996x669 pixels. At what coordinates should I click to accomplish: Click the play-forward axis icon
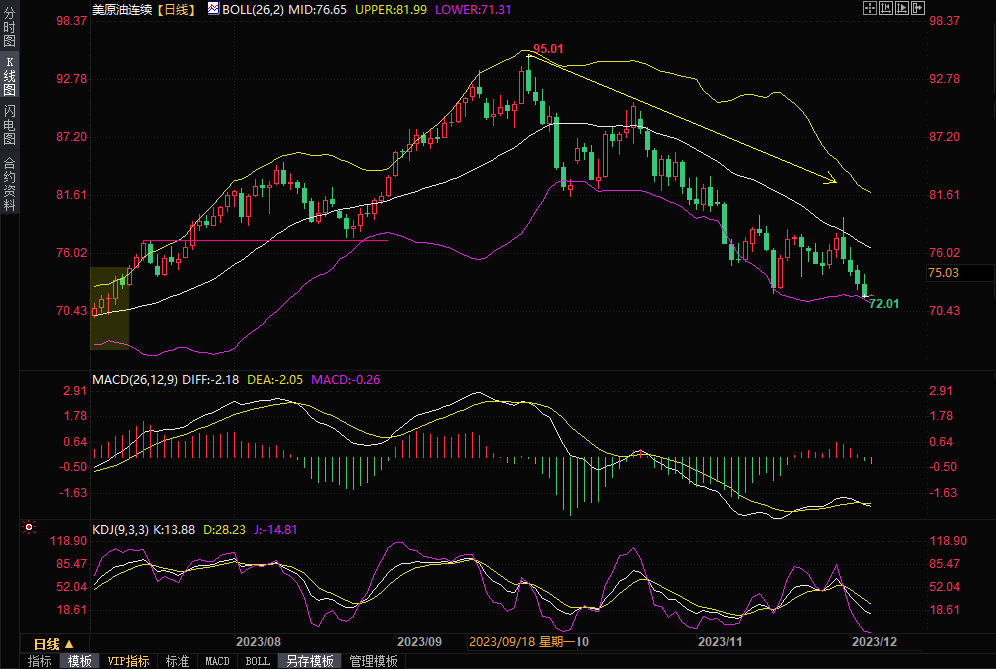(x=901, y=8)
